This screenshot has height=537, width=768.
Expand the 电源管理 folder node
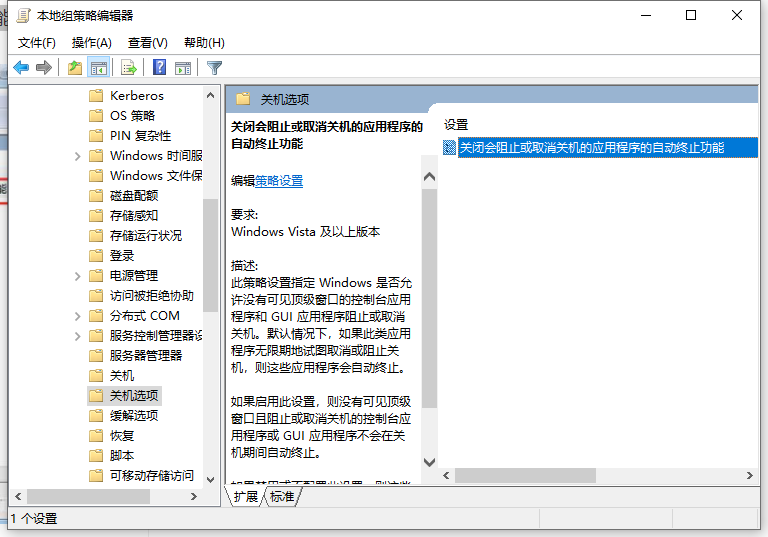78,276
